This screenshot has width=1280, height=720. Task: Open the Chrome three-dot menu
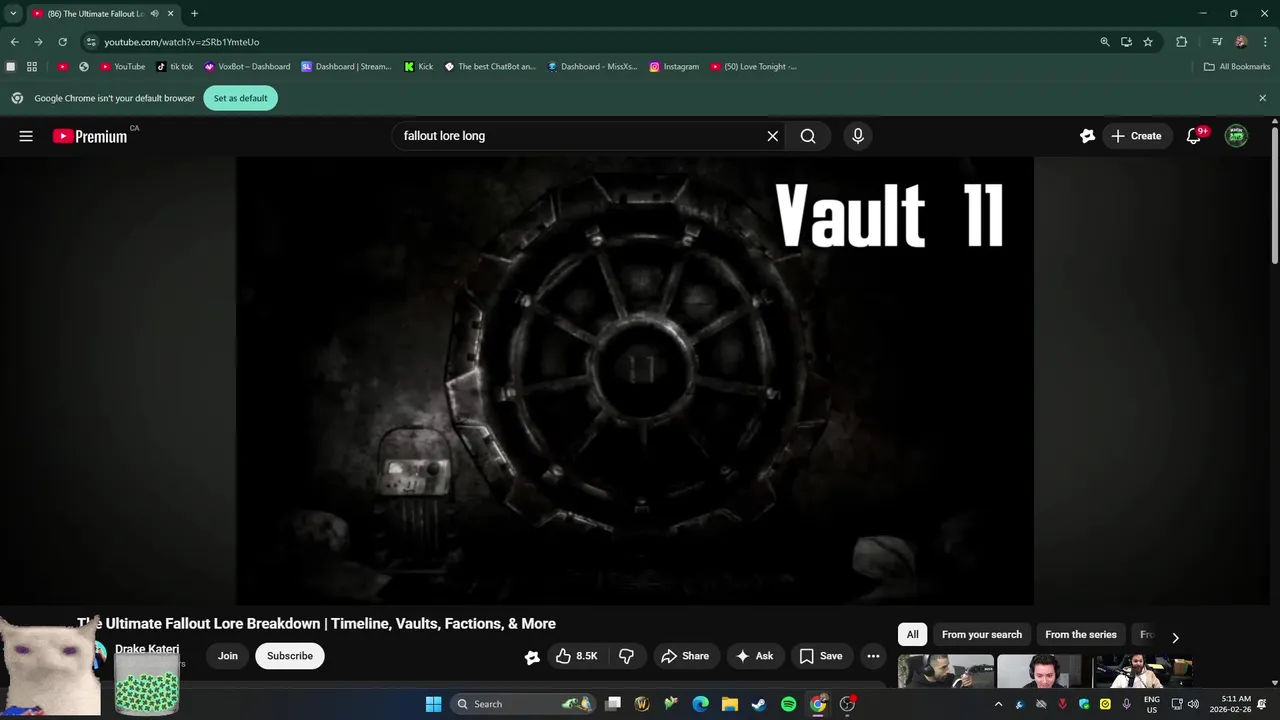1264,42
